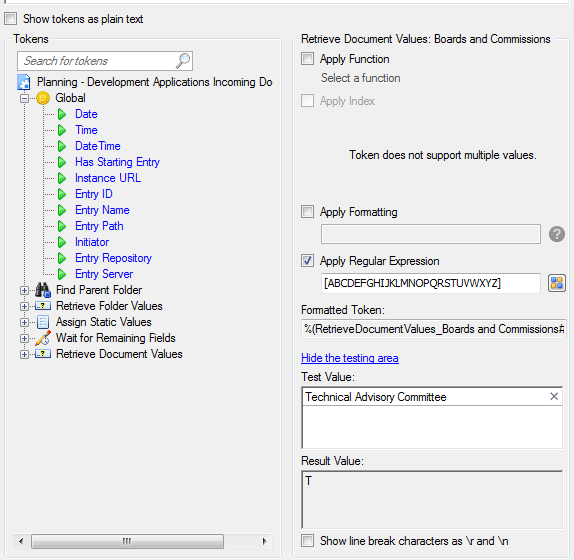This screenshot has height=560, width=574.
Task: Click Hide the testing area link
Action: click(350, 358)
